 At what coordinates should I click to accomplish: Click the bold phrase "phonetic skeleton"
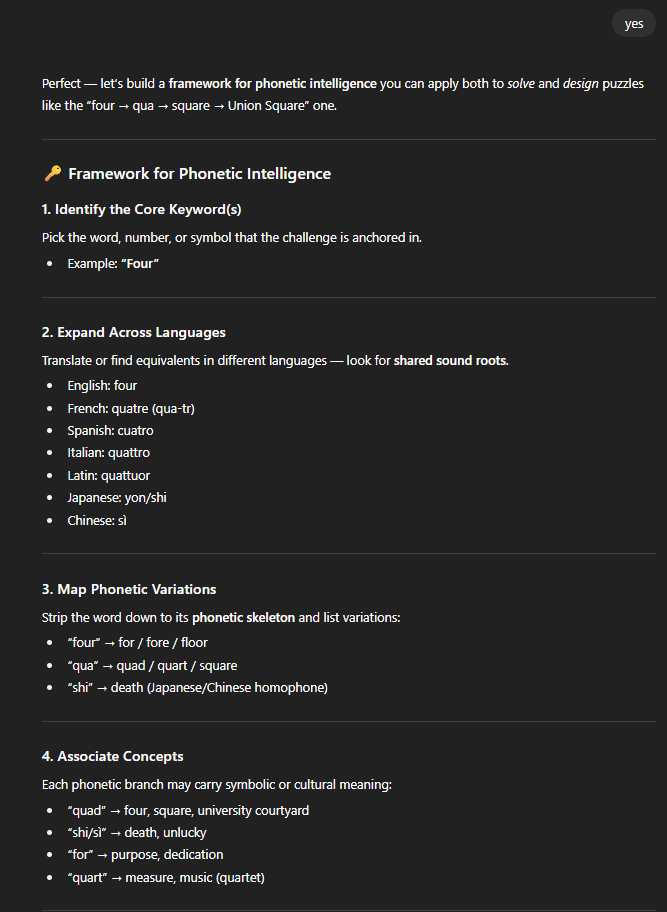243,617
